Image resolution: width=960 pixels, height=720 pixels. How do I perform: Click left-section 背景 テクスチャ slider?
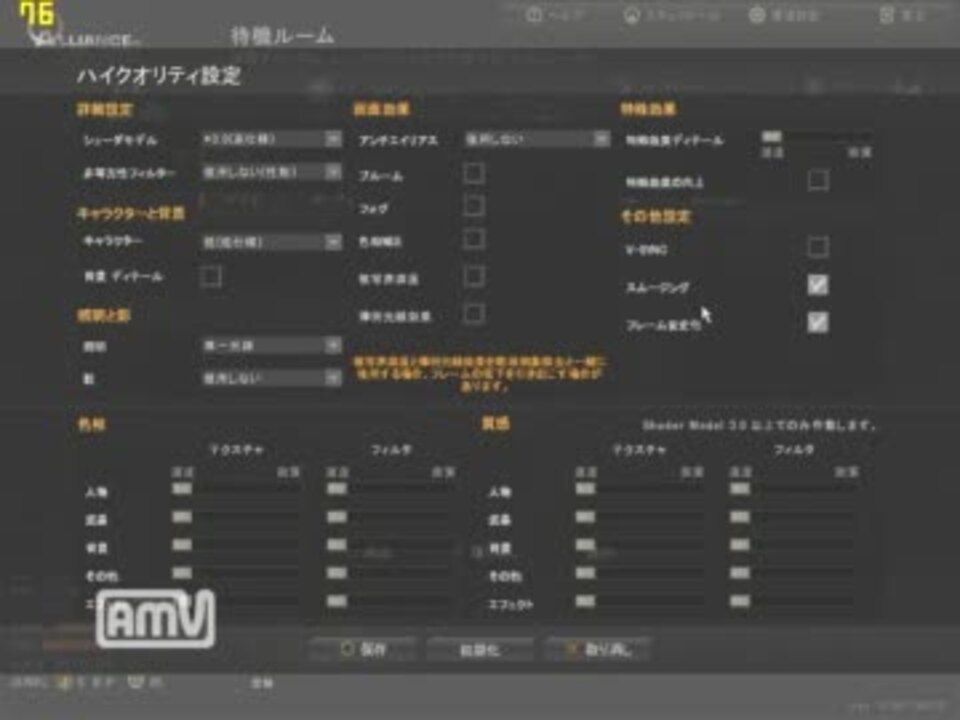click(236, 545)
